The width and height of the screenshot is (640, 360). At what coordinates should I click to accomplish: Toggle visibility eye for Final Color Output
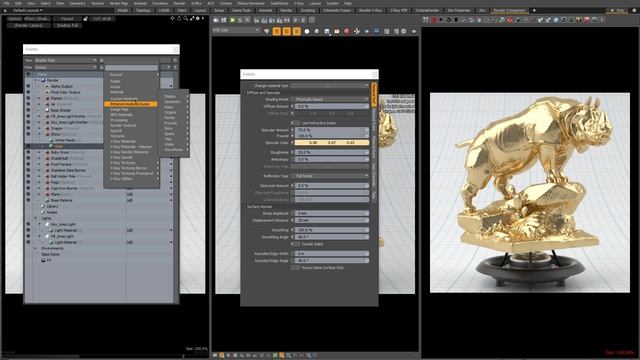click(28, 92)
